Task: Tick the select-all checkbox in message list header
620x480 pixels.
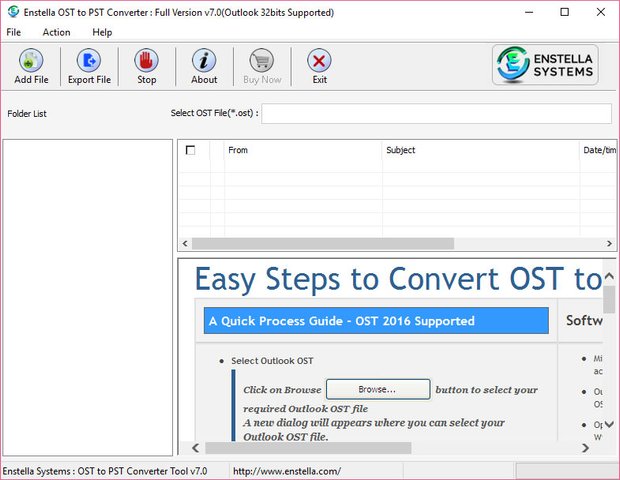Action: tap(190, 150)
